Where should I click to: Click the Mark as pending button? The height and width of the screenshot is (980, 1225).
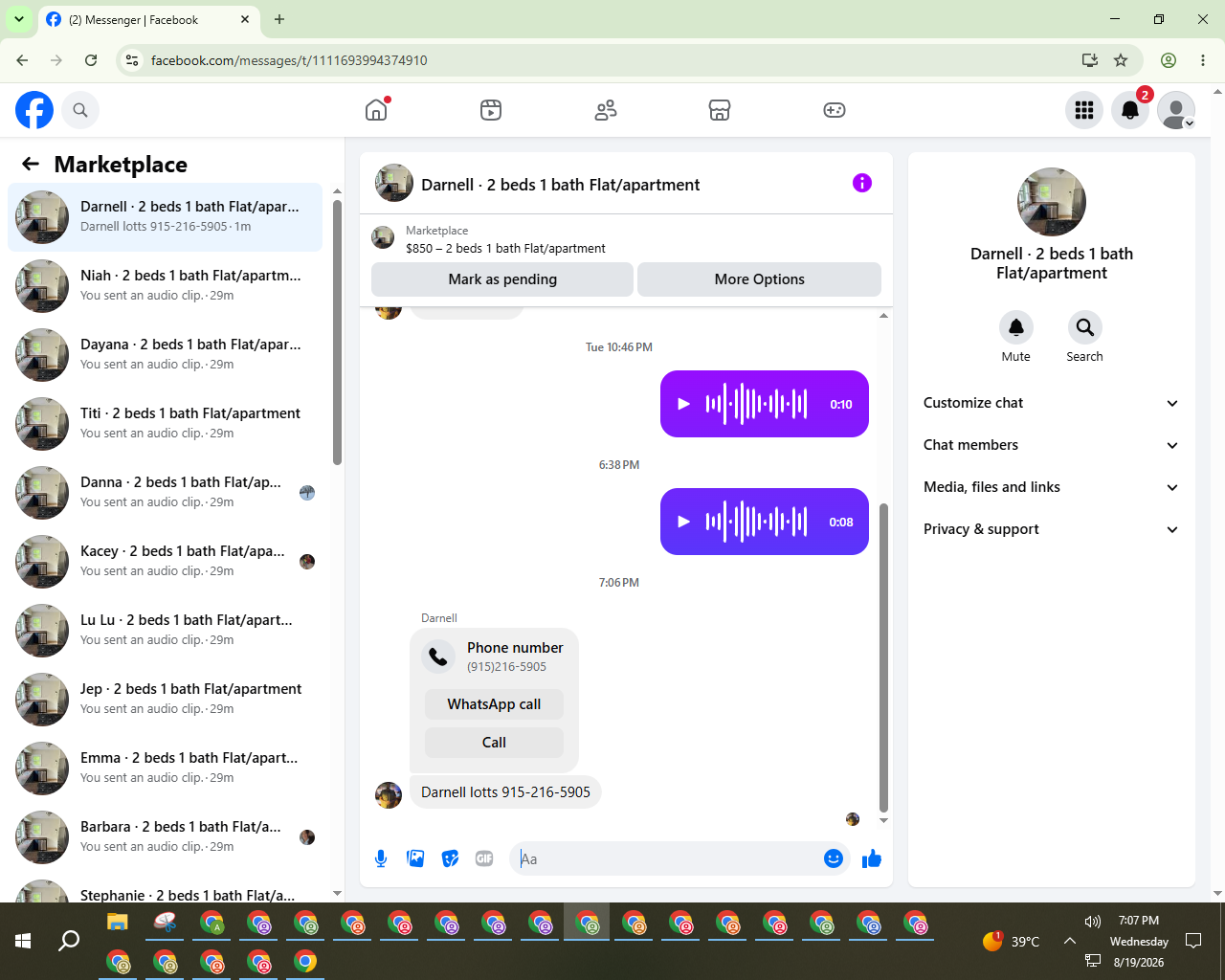pos(502,279)
